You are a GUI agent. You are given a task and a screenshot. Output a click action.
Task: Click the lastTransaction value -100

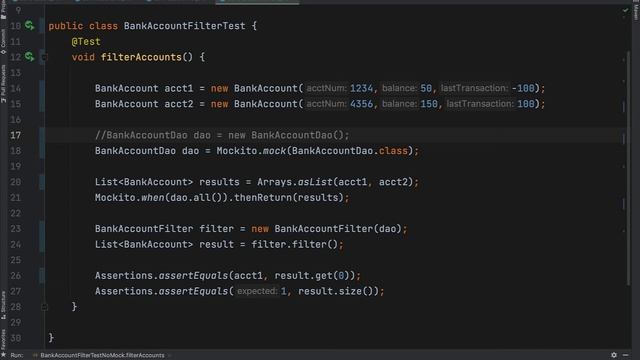523,89
